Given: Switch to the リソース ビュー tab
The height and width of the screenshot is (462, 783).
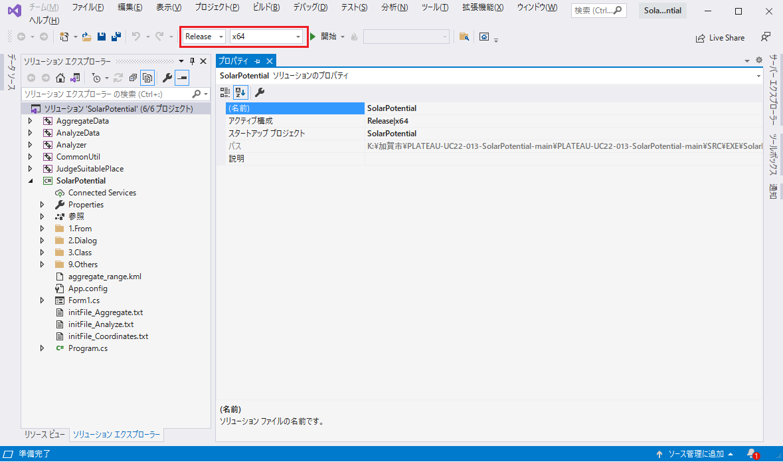Looking at the screenshot, I should click(x=44, y=435).
